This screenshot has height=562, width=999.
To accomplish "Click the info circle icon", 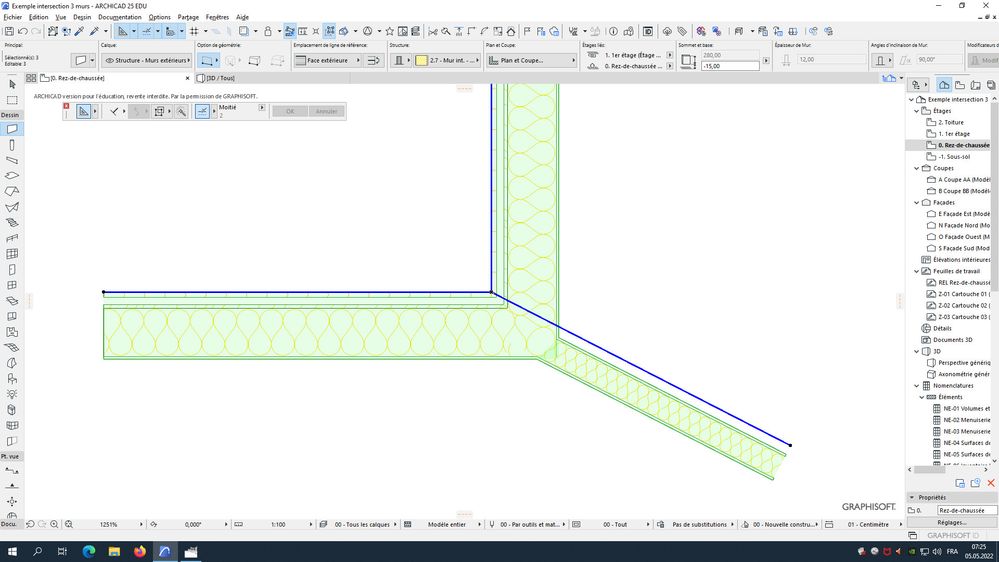I will pos(613,31).
